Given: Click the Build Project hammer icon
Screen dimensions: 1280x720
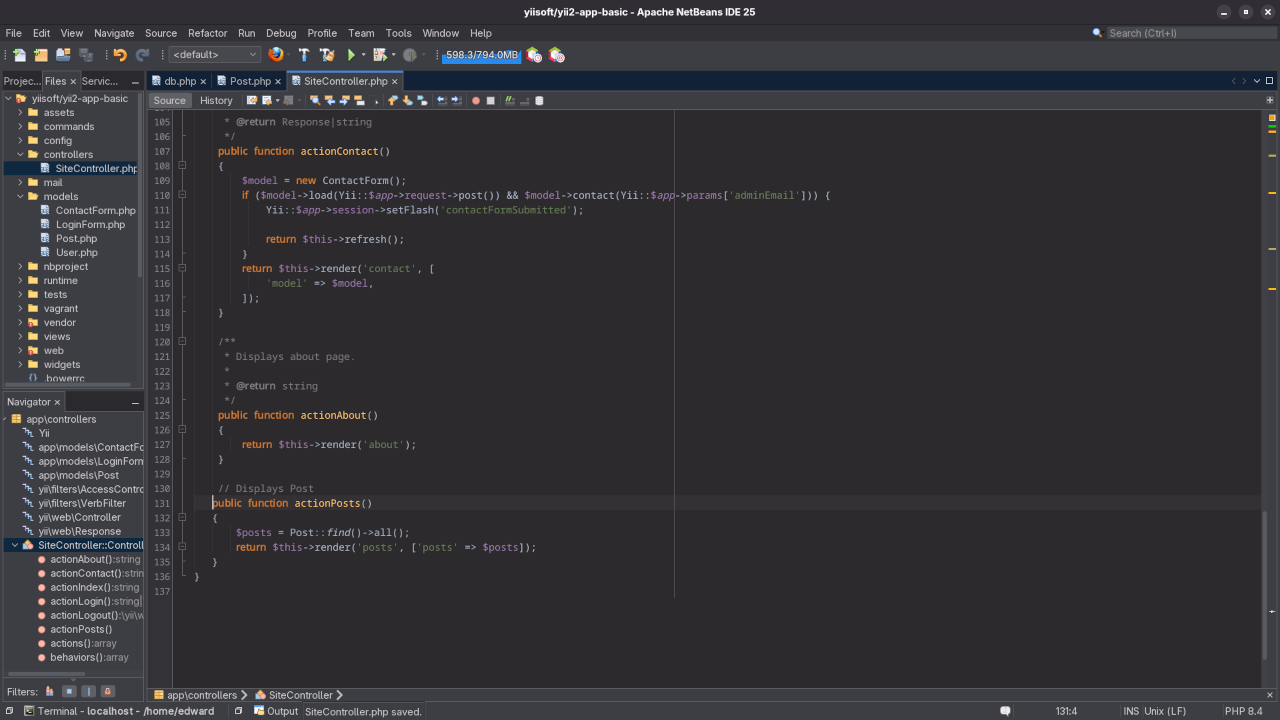Looking at the screenshot, I should 304,55.
